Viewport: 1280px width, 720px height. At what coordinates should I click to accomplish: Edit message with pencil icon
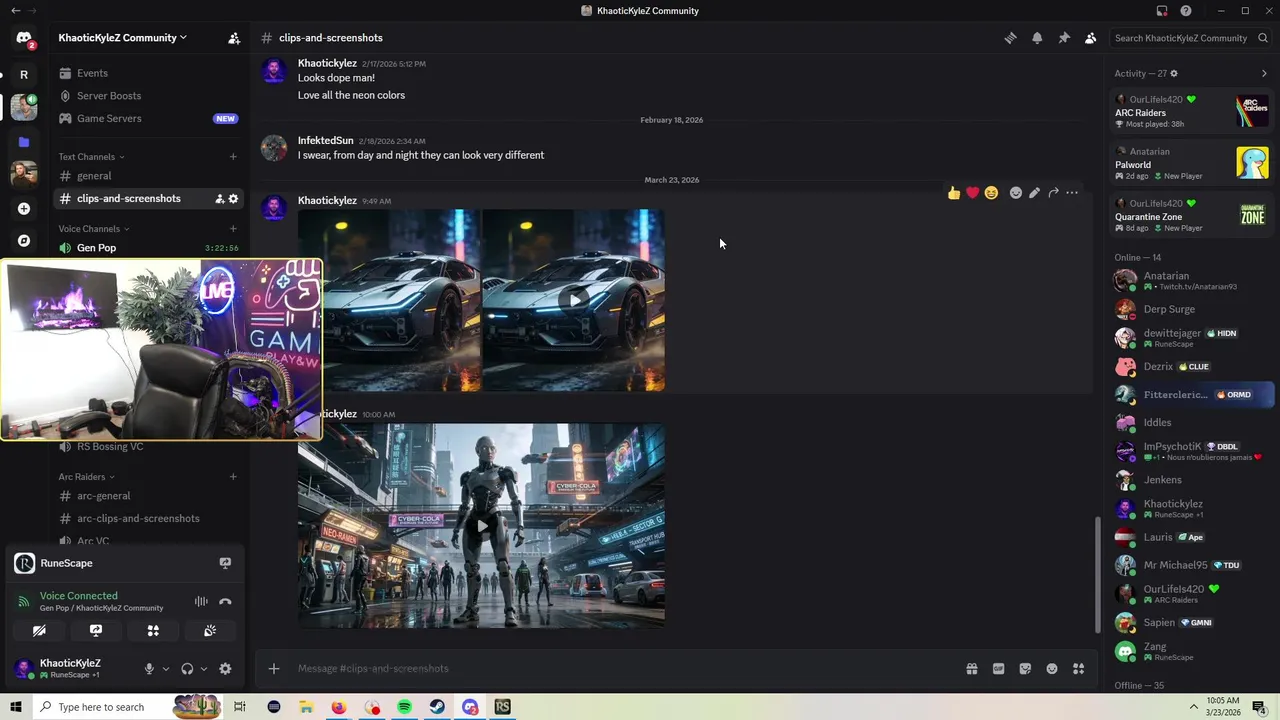(x=1034, y=193)
